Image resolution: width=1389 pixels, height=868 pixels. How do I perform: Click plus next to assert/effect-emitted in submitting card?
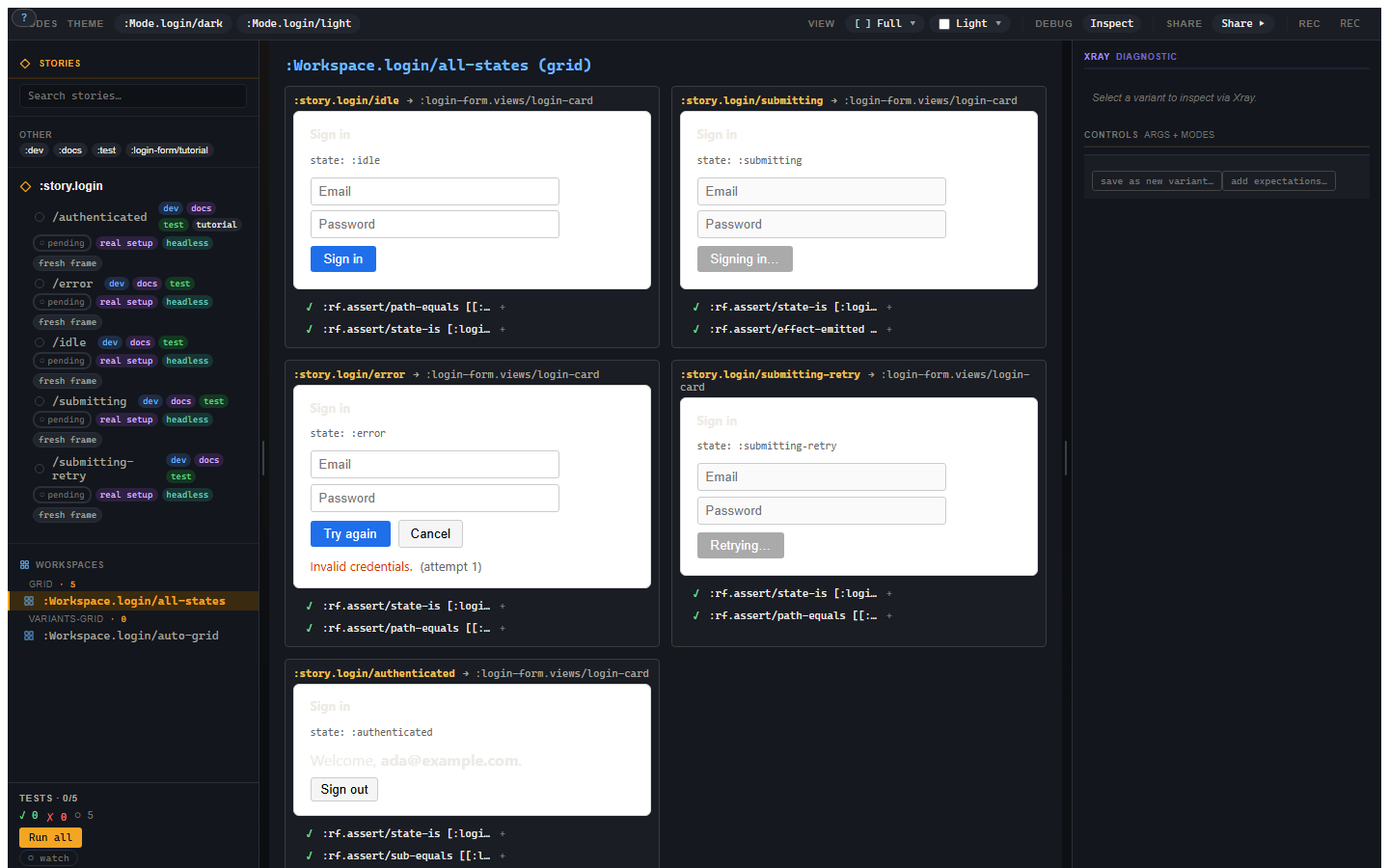[889, 330]
